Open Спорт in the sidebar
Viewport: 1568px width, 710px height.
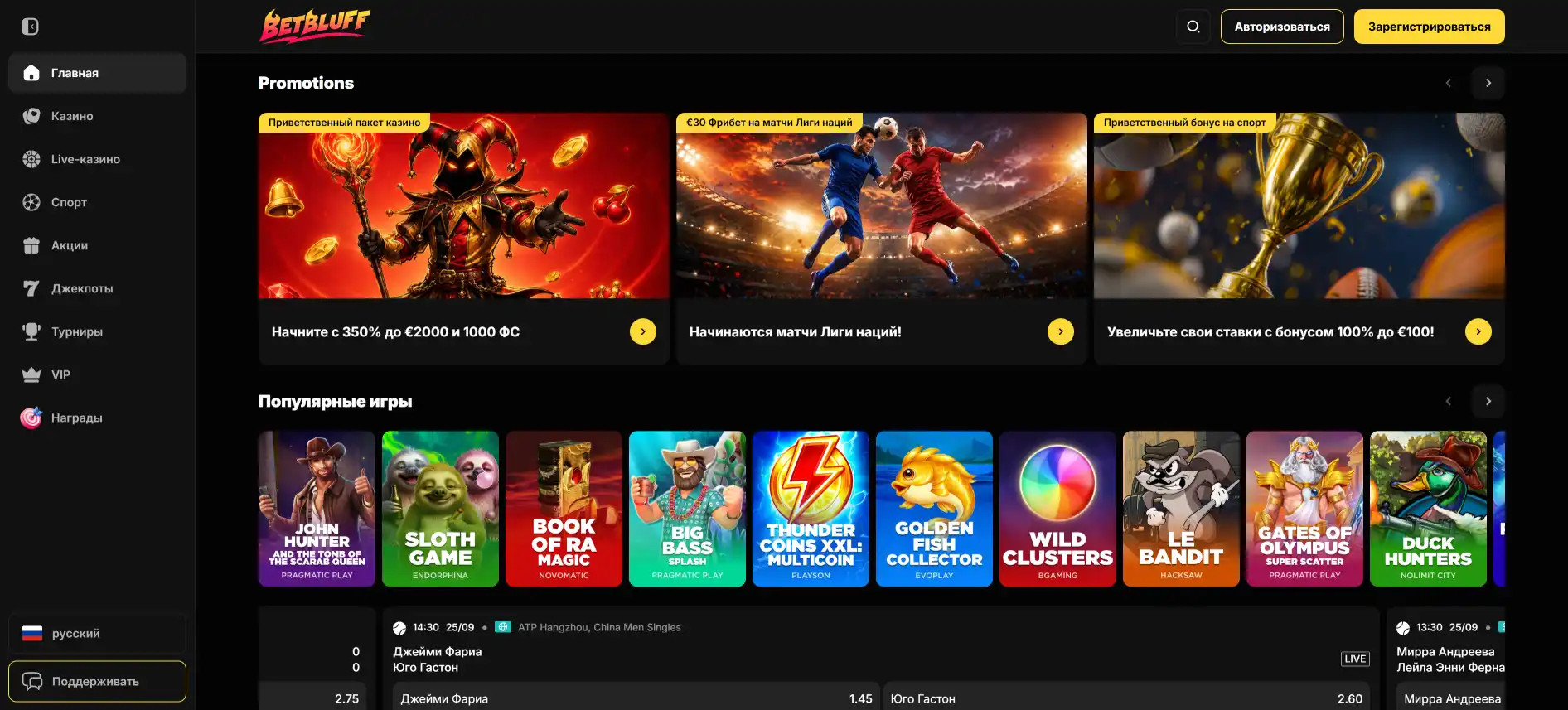click(x=98, y=202)
